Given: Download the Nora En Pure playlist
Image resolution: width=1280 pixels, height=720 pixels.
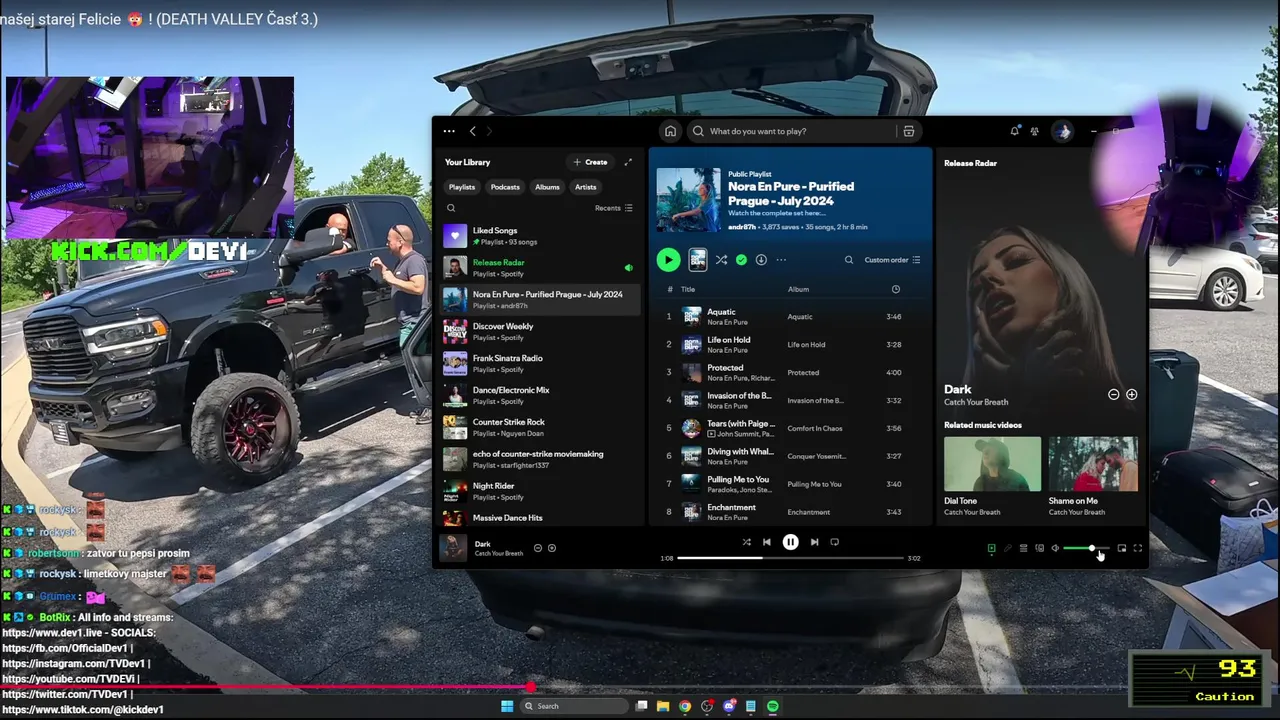Looking at the screenshot, I should 761,260.
